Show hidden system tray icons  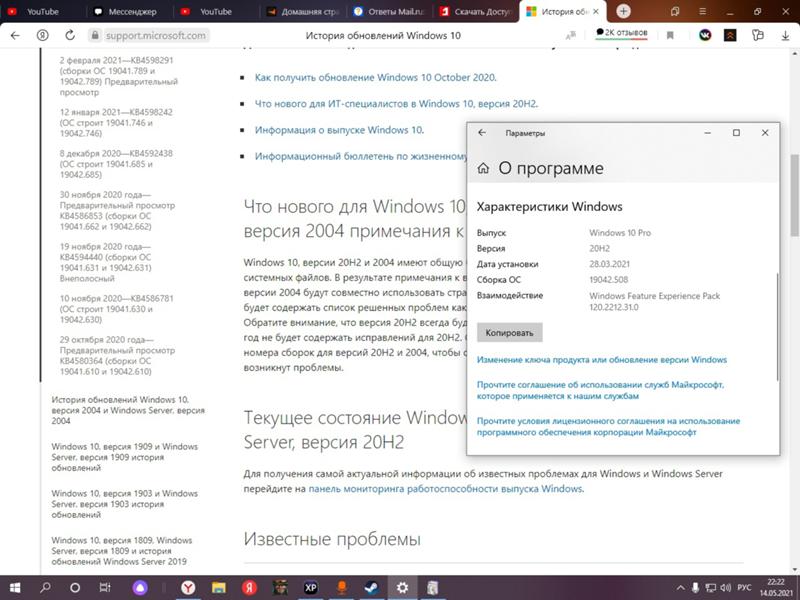[681, 588]
